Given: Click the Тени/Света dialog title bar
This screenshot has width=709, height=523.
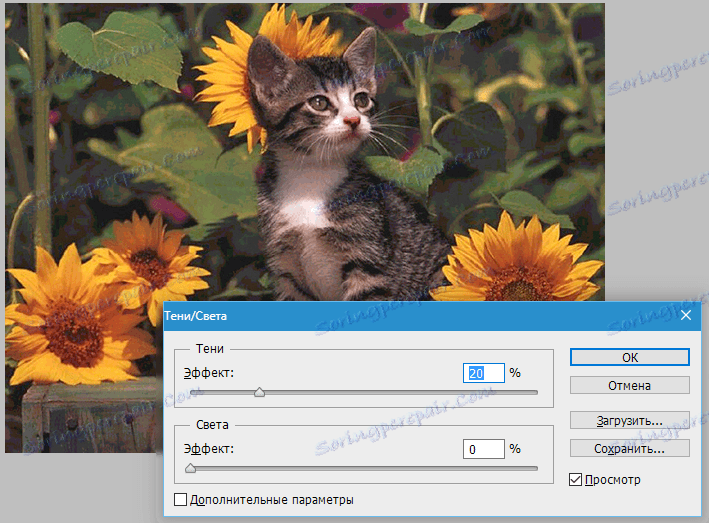Looking at the screenshot, I should (432, 316).
